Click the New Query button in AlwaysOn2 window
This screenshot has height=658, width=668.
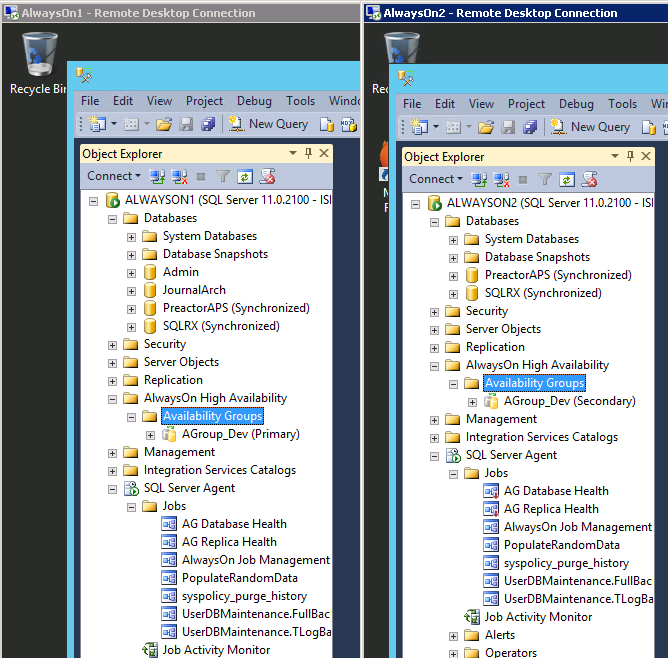tap(590, 127)
